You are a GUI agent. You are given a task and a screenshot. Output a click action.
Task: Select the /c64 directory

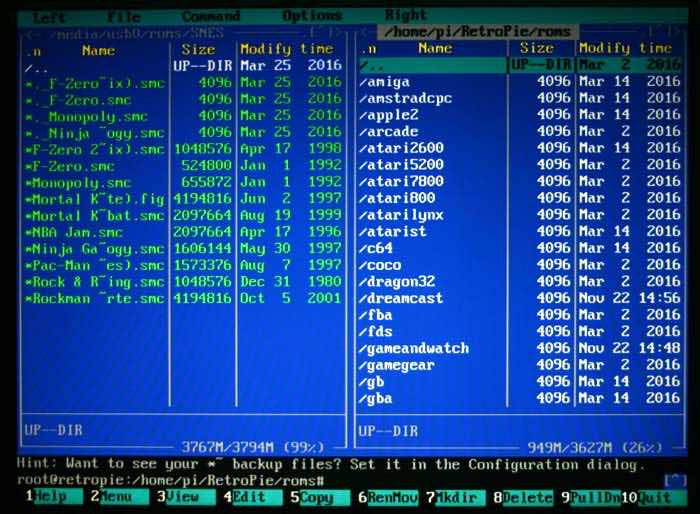pos(520,248)
